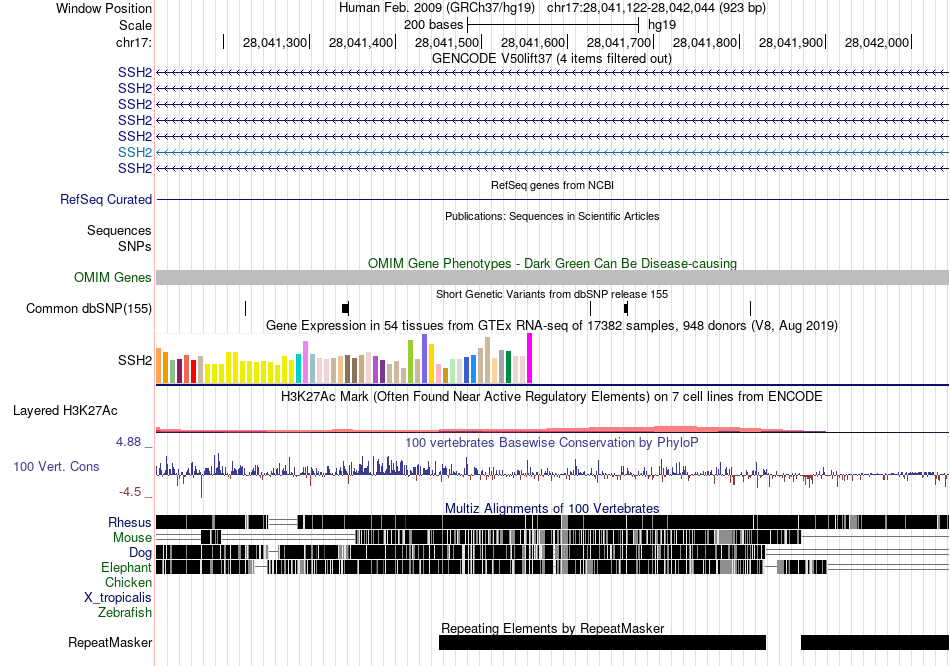Click the Layered H3K27Ac track label
Viewport: 950px width, 666px height.
click(x=65, y=411)
